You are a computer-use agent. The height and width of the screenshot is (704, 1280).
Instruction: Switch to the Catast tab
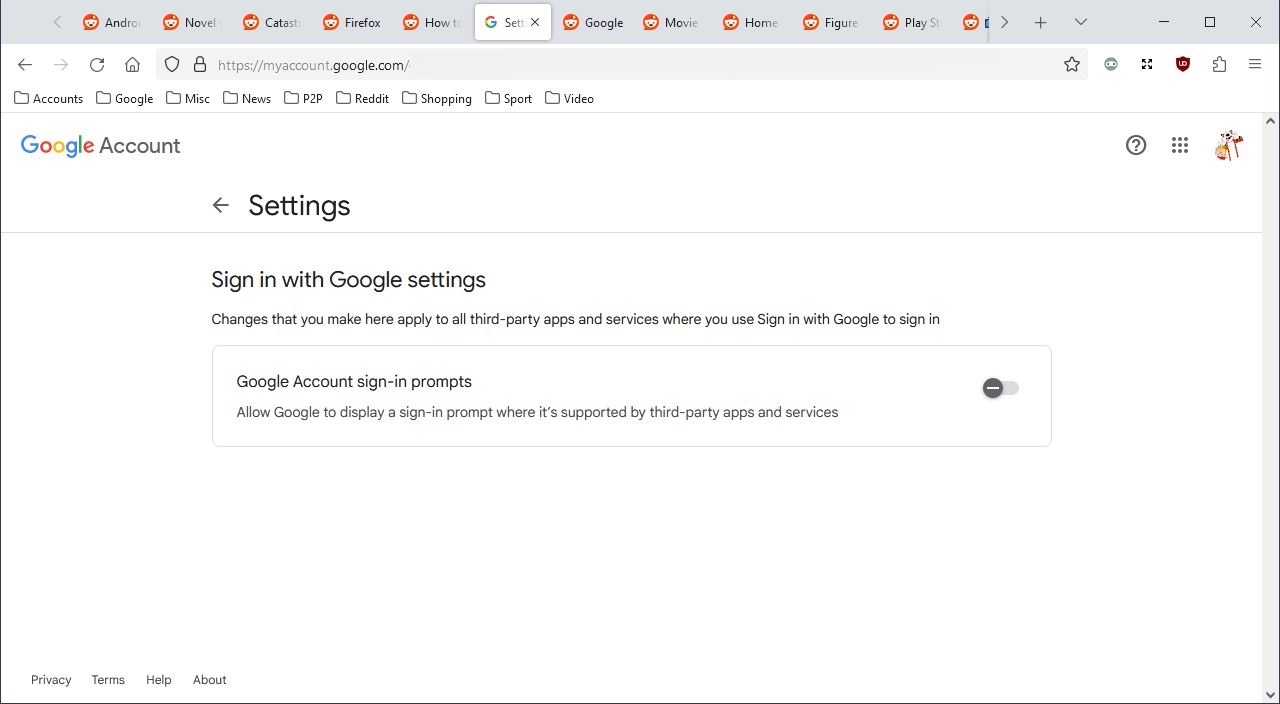272,22
